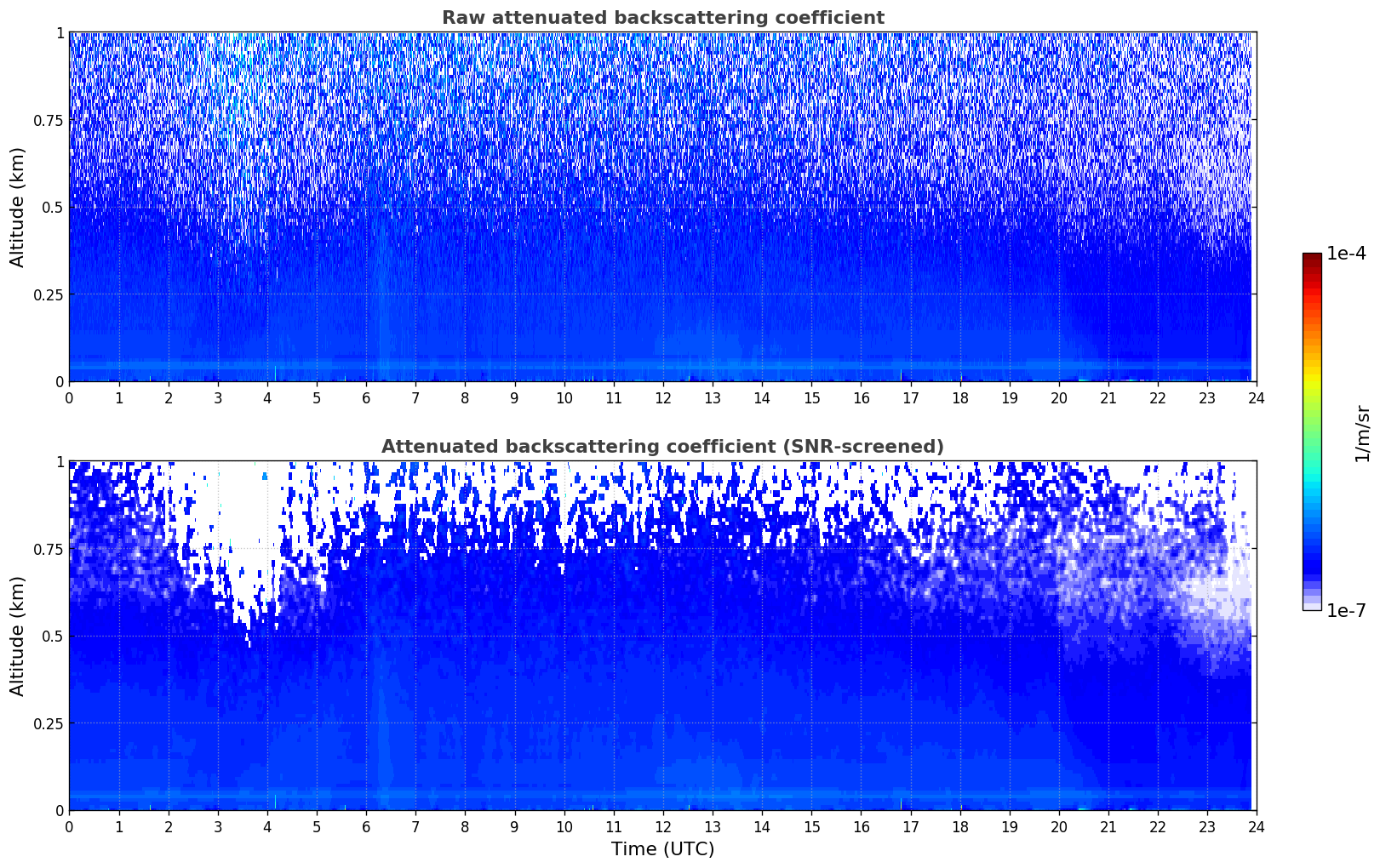Click the '24' hour tick under the lower plot
The image size is (1380, 868).
click(1256, 826)
